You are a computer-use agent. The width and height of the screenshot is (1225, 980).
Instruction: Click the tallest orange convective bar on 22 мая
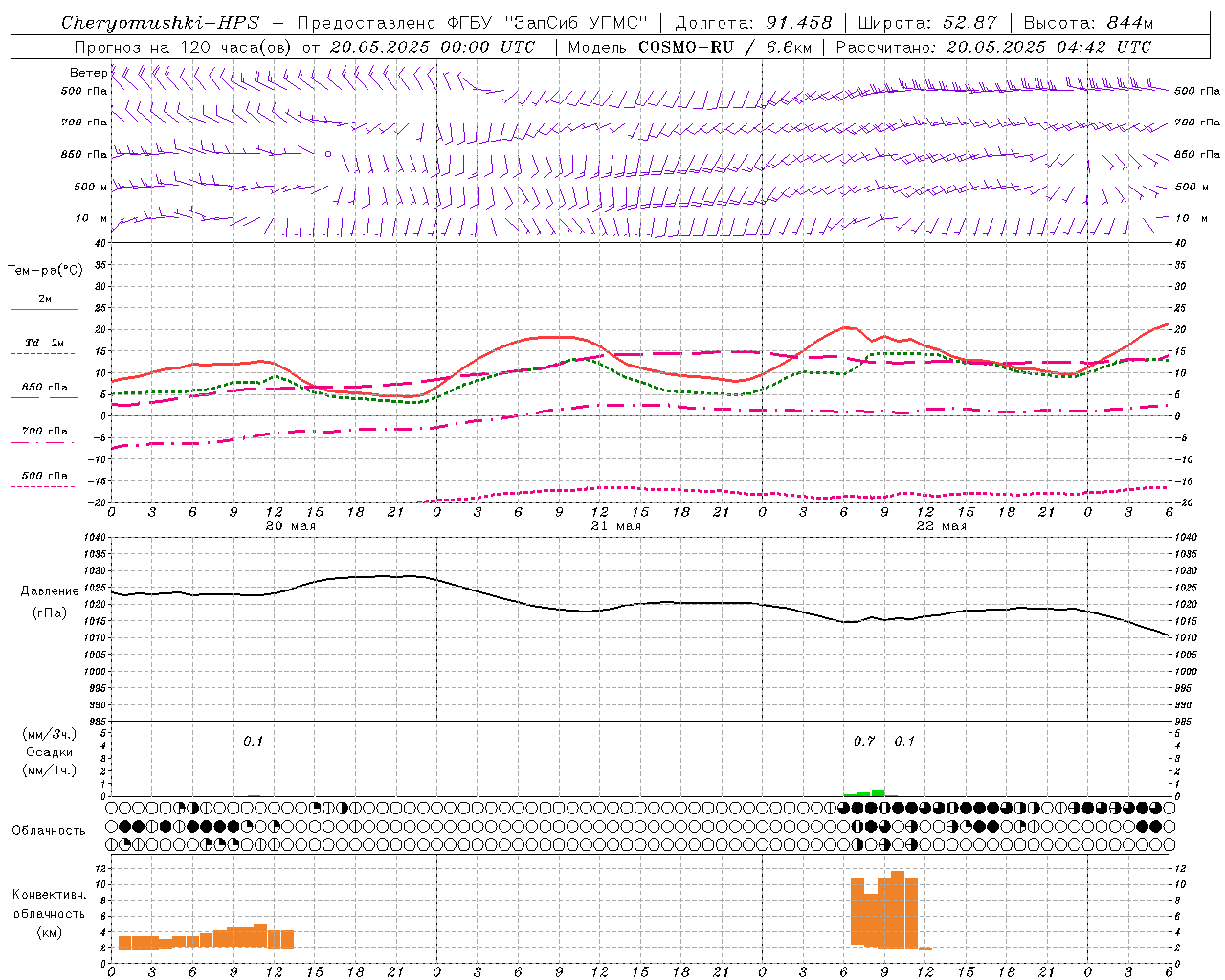(898, 909)
